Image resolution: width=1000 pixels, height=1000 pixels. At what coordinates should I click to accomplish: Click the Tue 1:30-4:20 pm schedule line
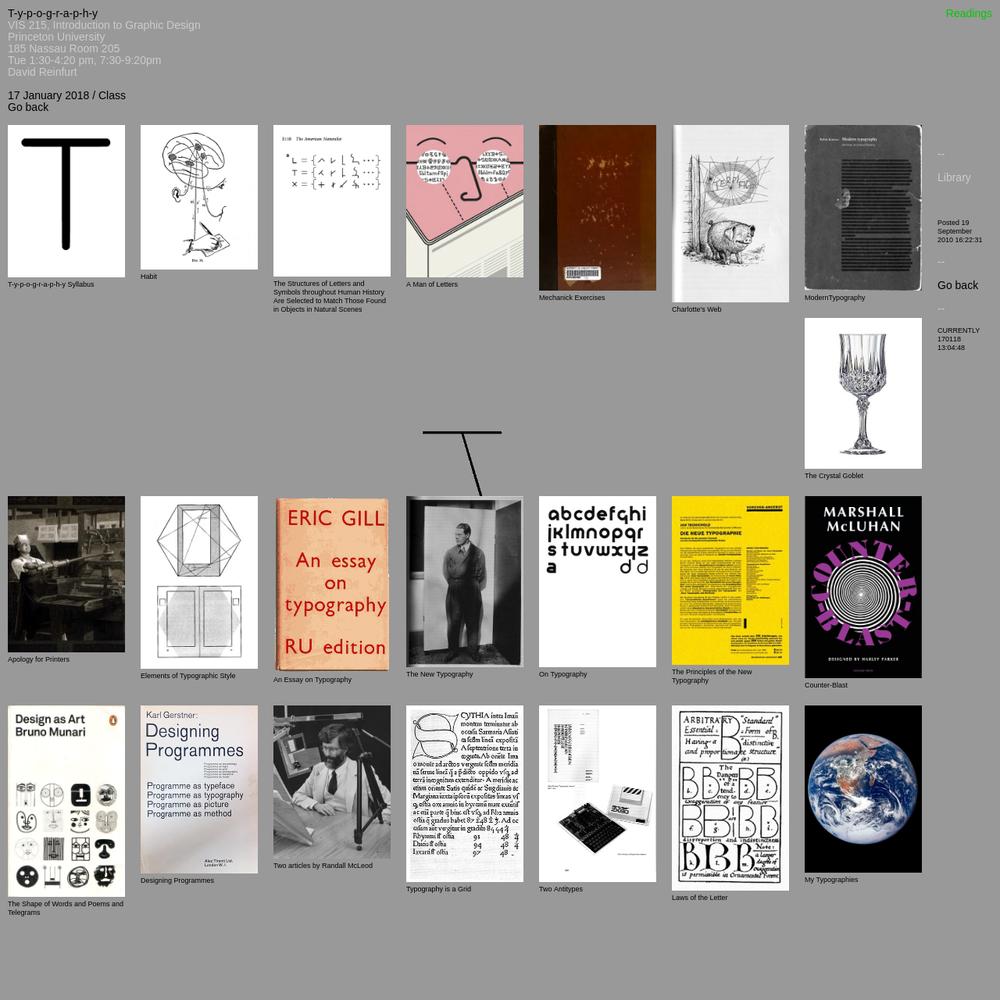pyautogui.click(x=84, y=60)
